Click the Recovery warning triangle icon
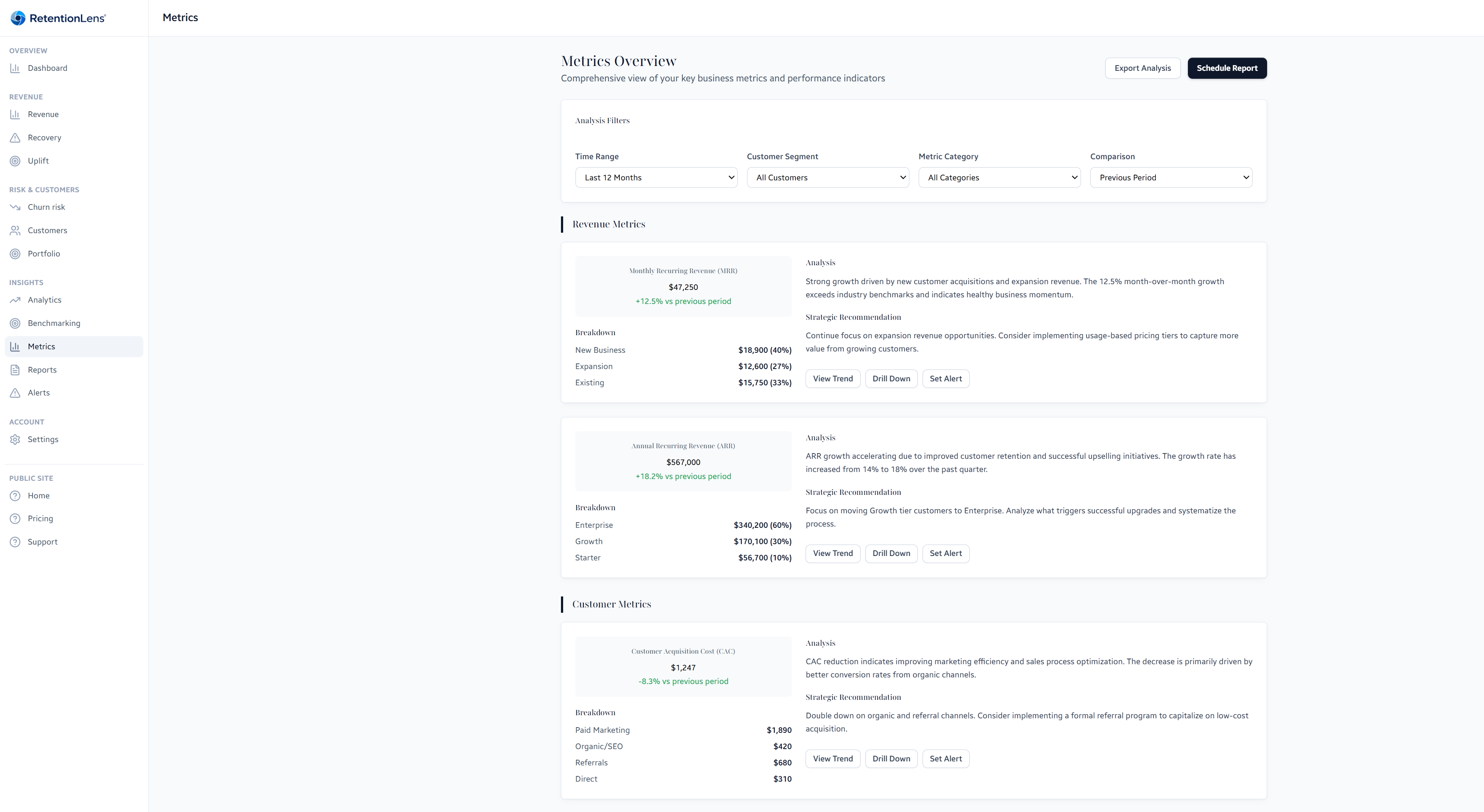This screenshot has width=1484, height=812. pyautogui.click(x=15, y=138)
